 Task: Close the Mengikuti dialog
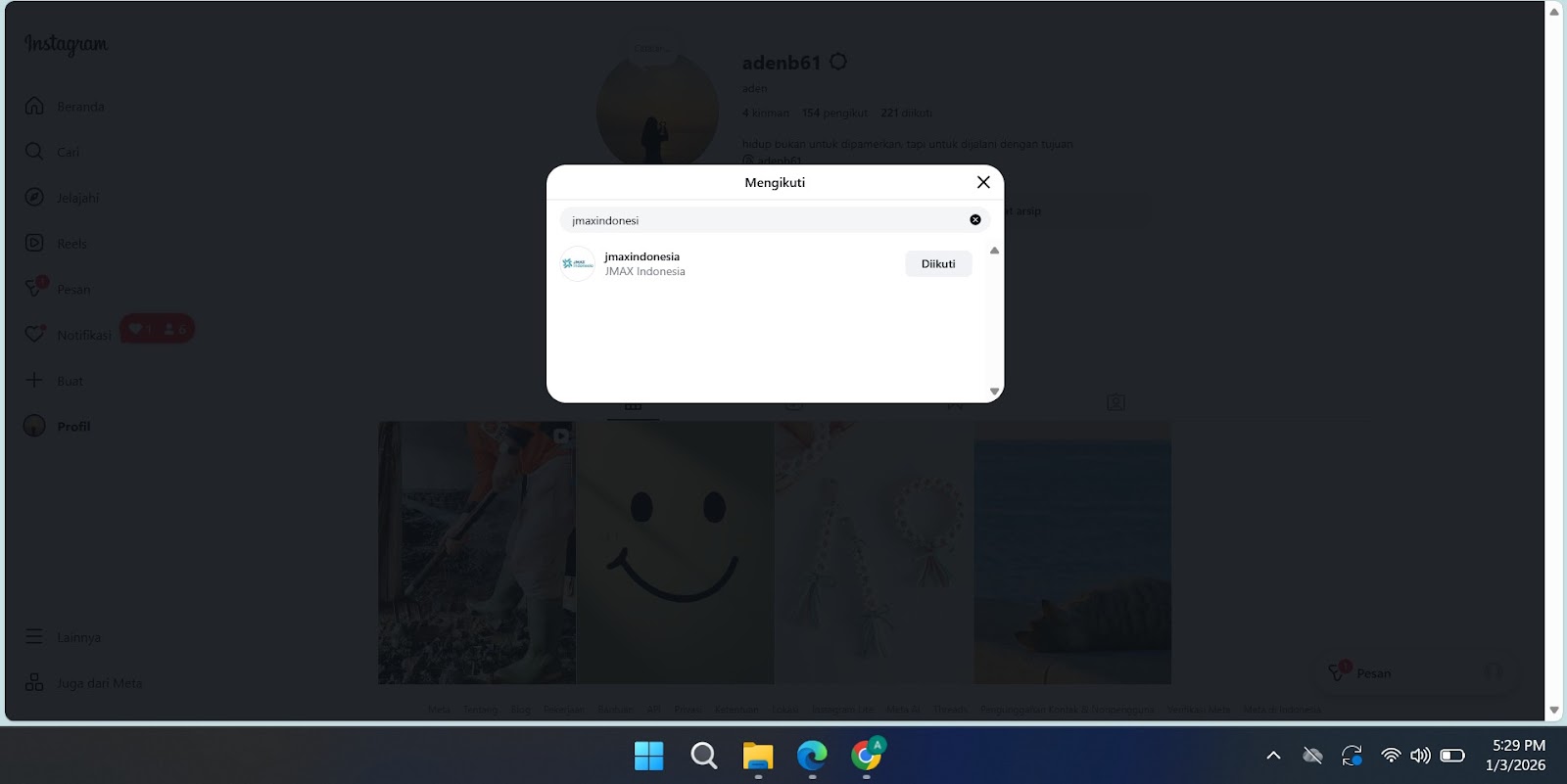click(983, 182)
